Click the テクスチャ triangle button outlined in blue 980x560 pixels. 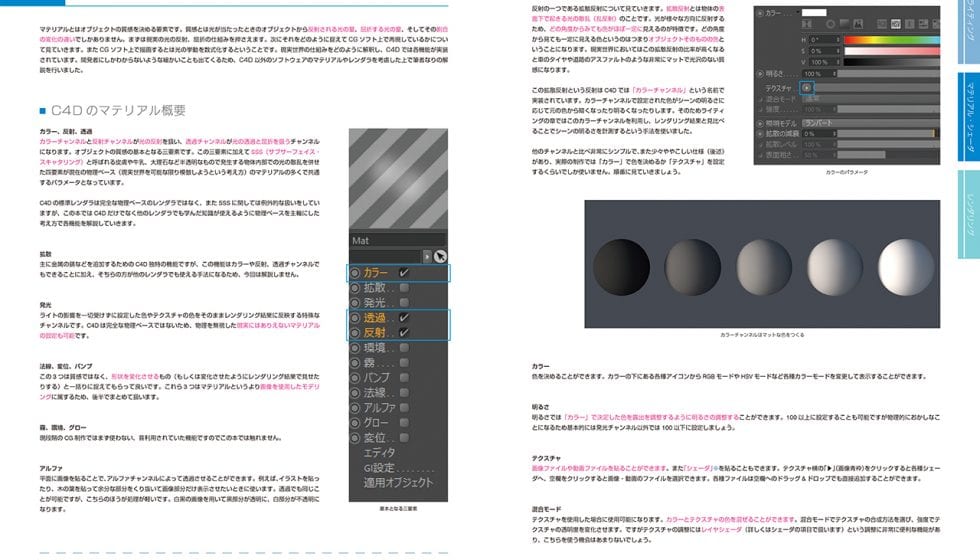coord(807,88)
